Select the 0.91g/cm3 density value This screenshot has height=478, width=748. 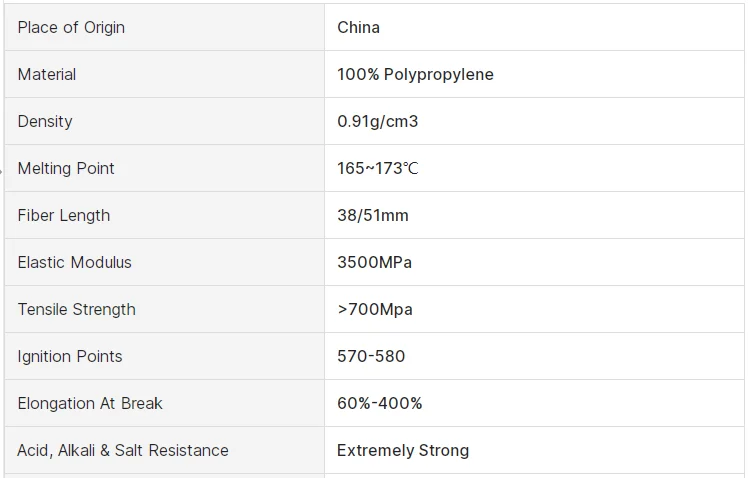(377, 121)
